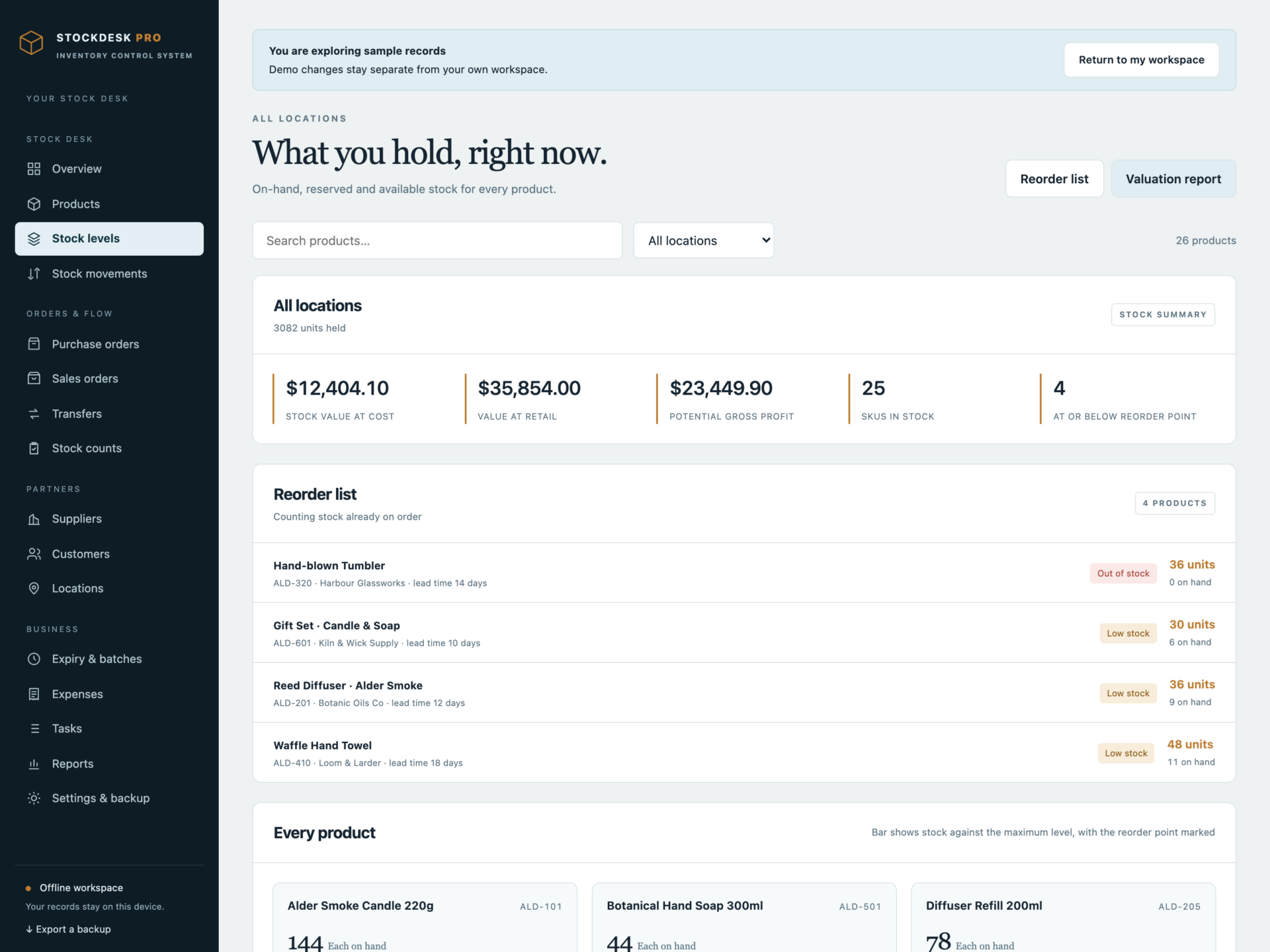Select Reed Diffuser · Alder Smoke row
Image resolution: width=1270 pixels, height=952 pixels.
pyautogui.click(x=744, y=693)
